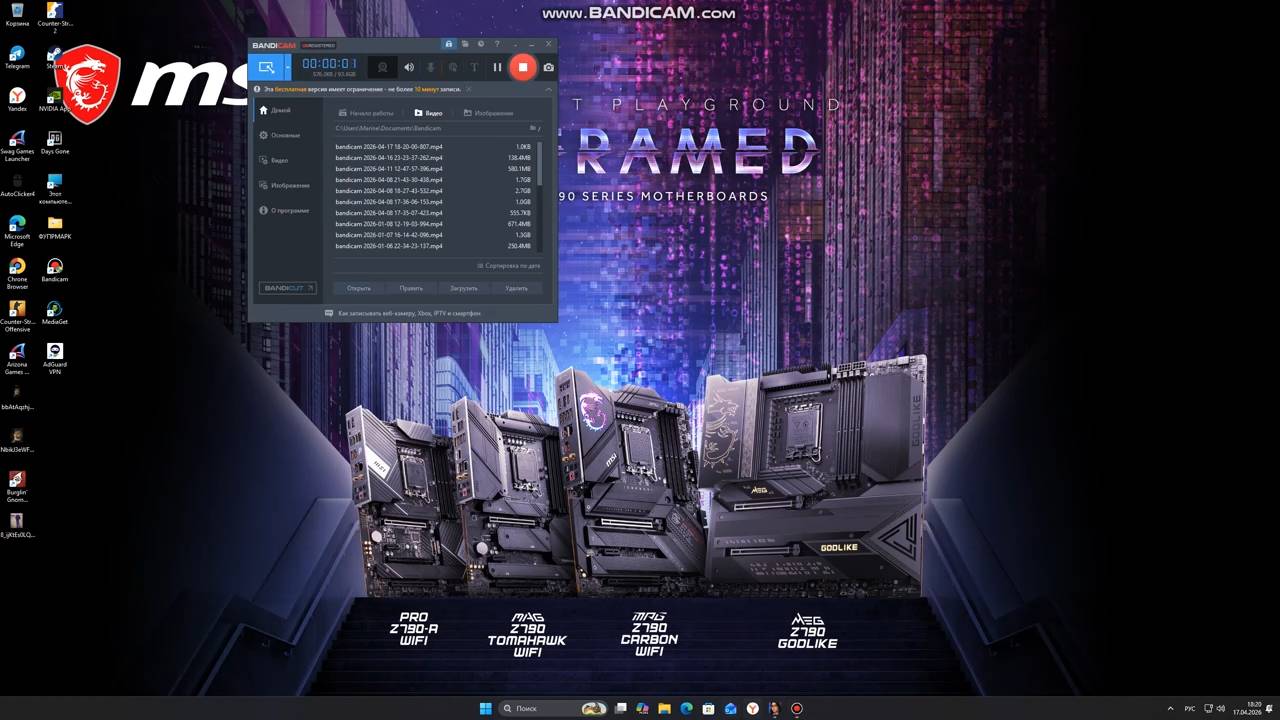Toggle the text overlay T icon
1280x720 pixels.
click(x=474, y=67)
